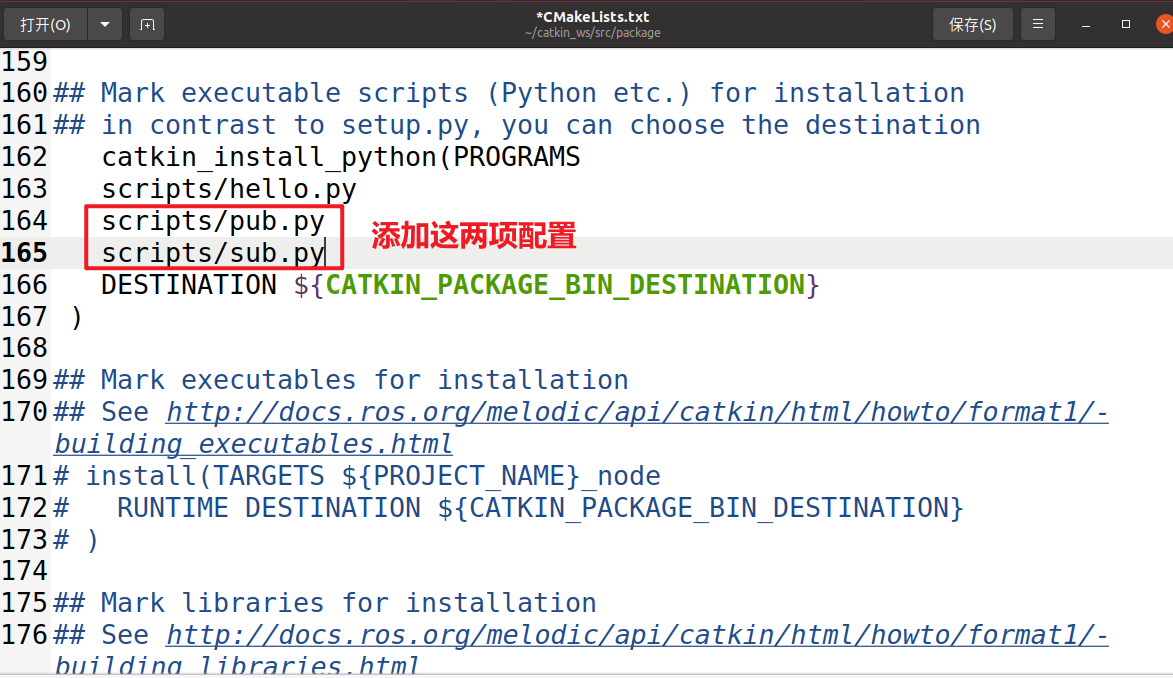The image size is (1173, 678).
Task: Click empty line 174 in editor
Action: pos(400,571)
